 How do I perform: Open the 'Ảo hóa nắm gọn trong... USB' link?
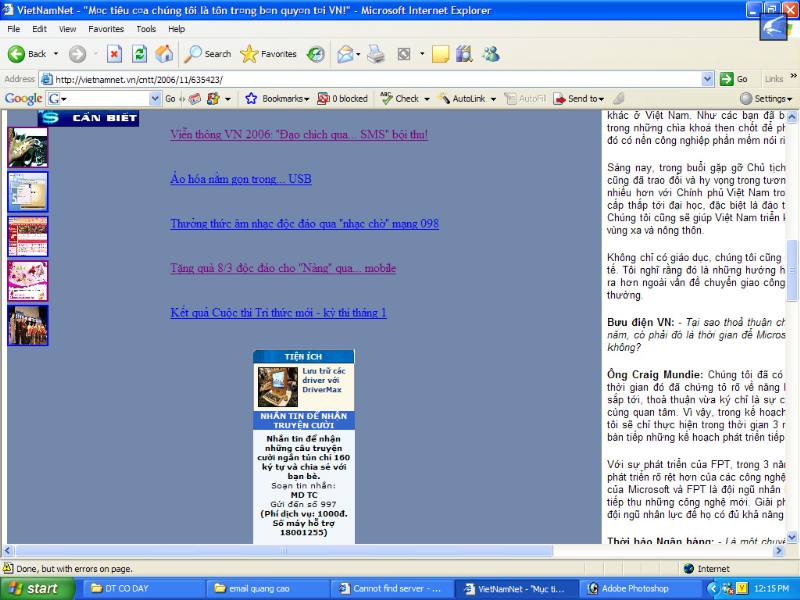click(x=241, y=179)
